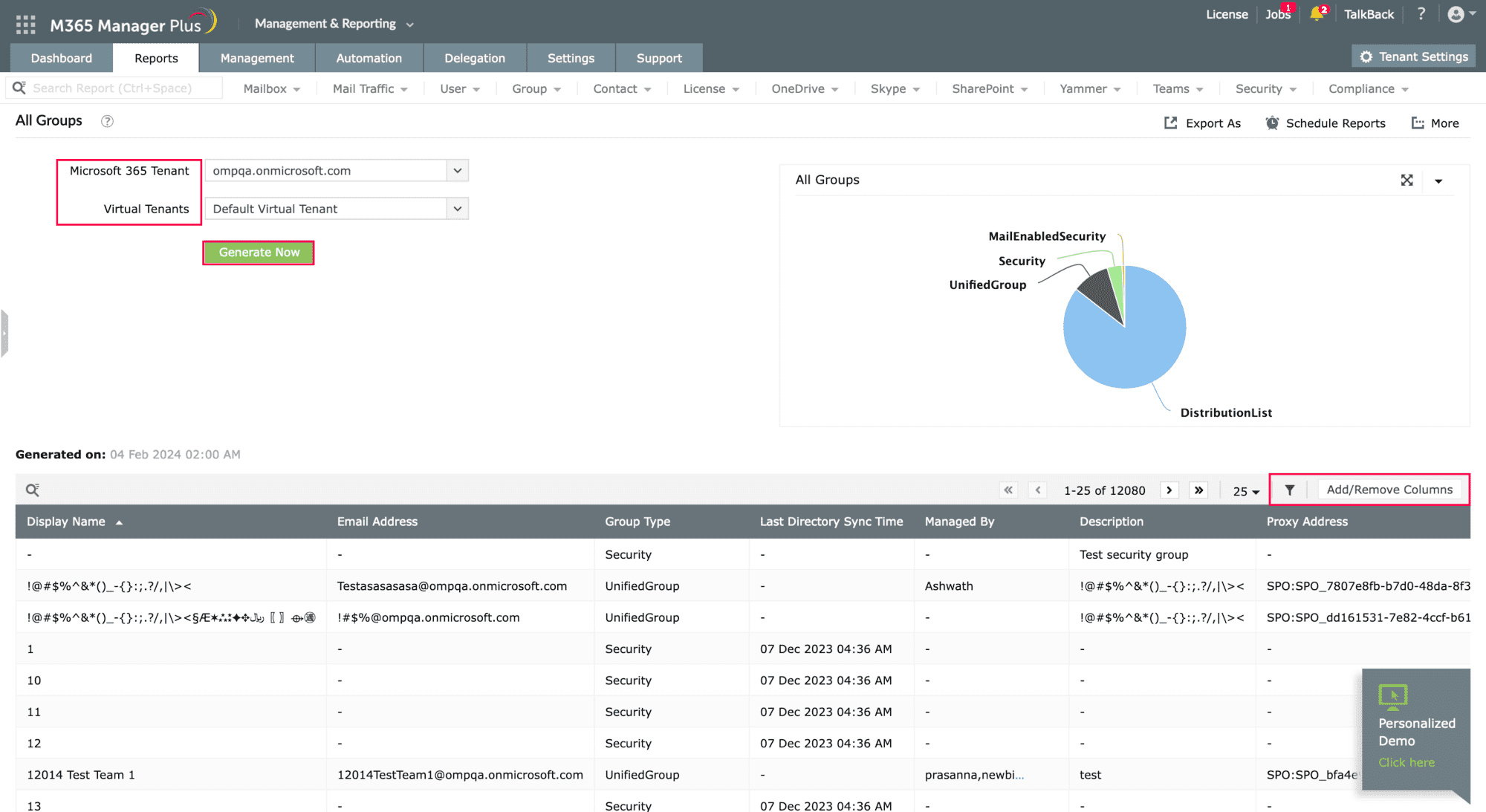Click the table search magnifier icon
The image size is (1486, 812).
coord(33,490)
